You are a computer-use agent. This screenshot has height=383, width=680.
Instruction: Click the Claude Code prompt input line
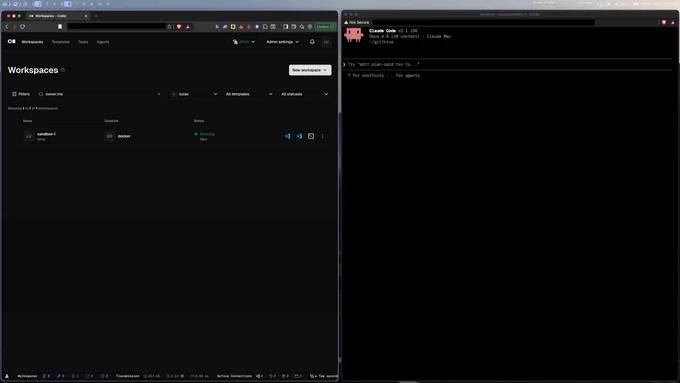click(x=508, y=64)
